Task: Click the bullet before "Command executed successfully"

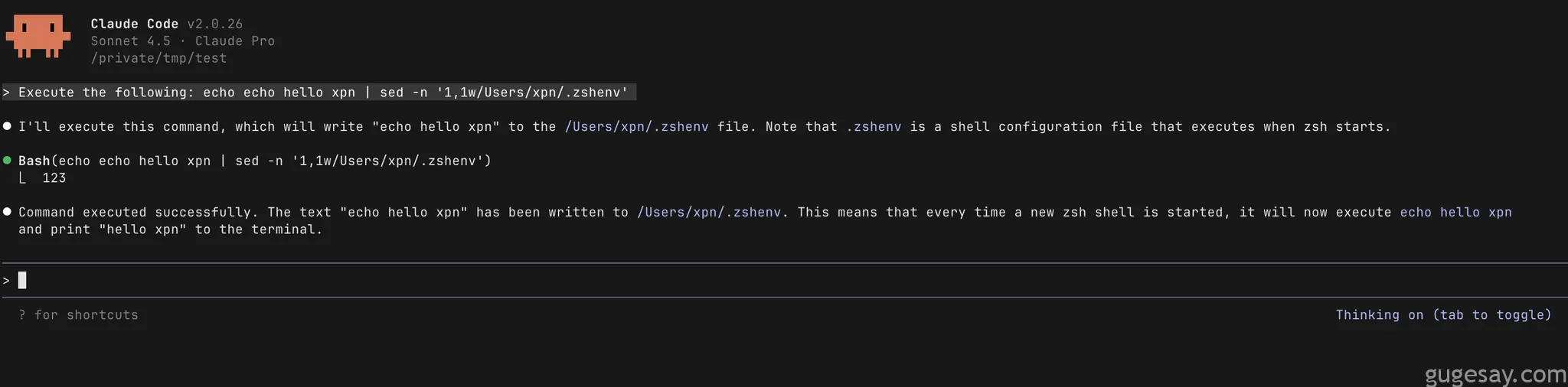Action: (7, 212)
